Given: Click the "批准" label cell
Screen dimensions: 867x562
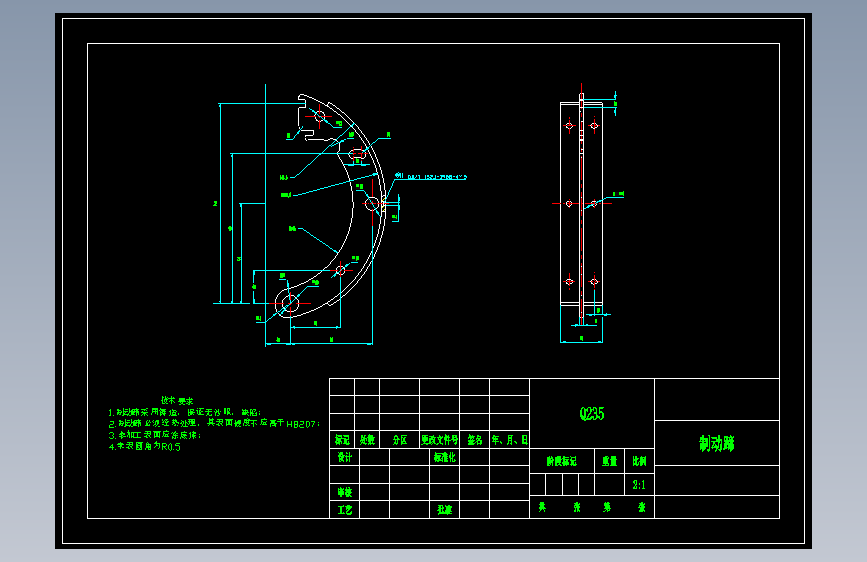Looking at the screenshot, I should pos(445,509).
